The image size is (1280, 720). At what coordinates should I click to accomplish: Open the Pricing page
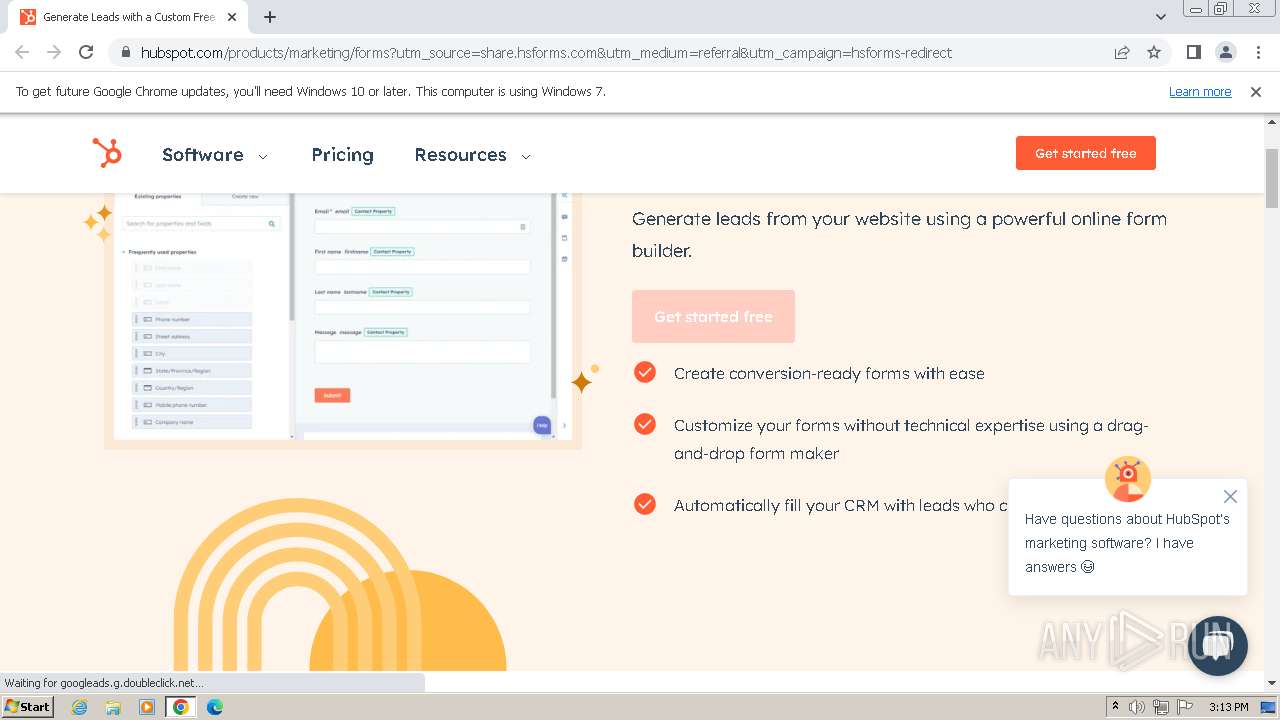pos(342,155)
